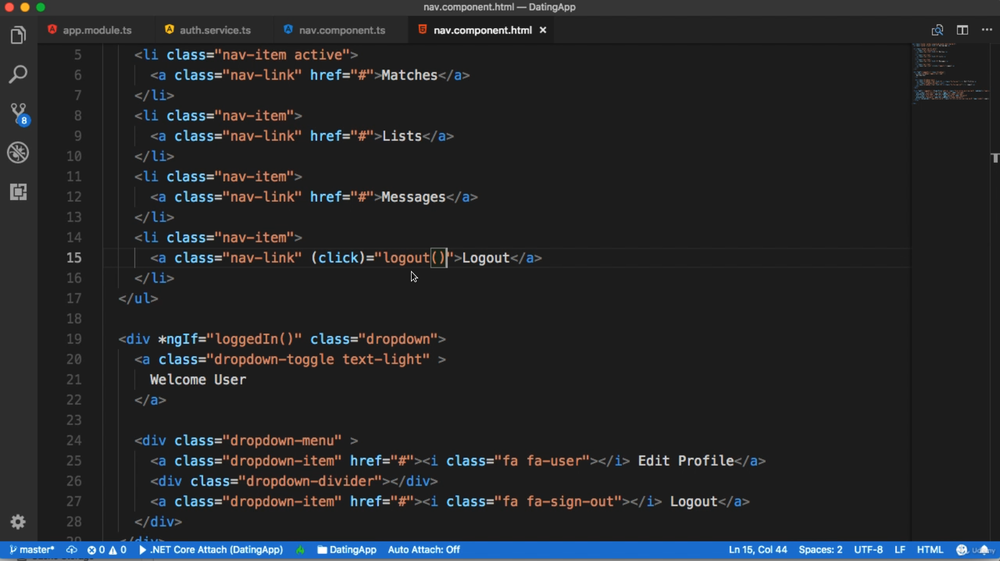Split the editor to the right
Image resolution: width=1000 pixels, height=561 pixels.
pyautogui.click(x=962, y=30)
